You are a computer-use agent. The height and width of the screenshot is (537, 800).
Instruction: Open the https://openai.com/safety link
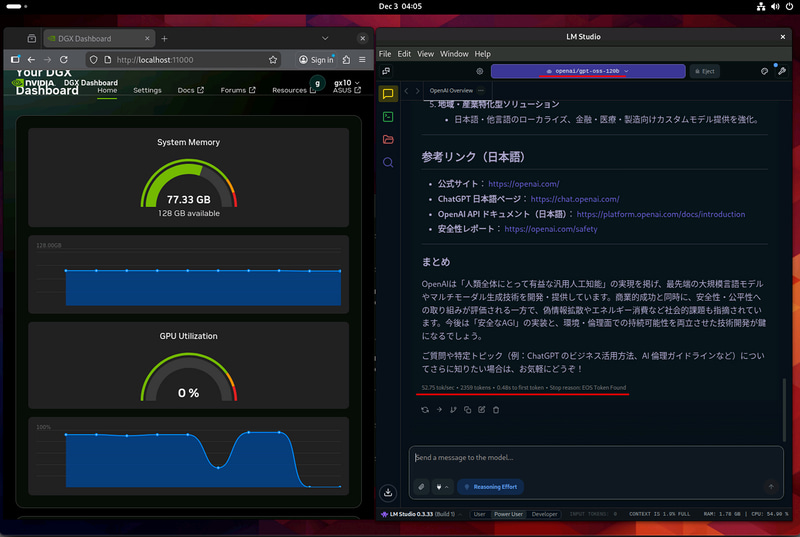551,229
